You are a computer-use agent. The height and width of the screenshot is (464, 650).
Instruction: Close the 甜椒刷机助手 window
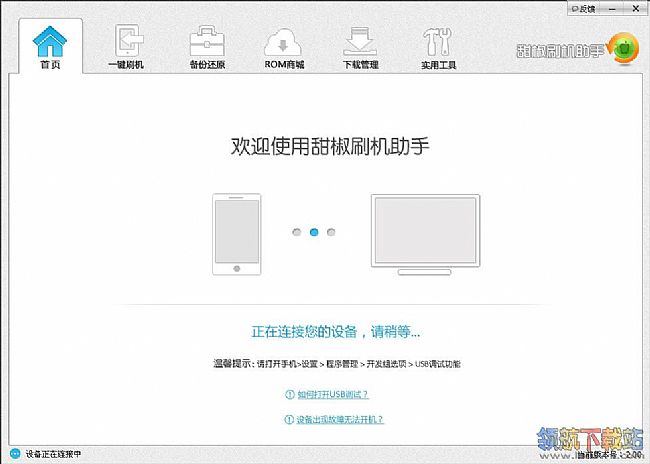[636, 8]
